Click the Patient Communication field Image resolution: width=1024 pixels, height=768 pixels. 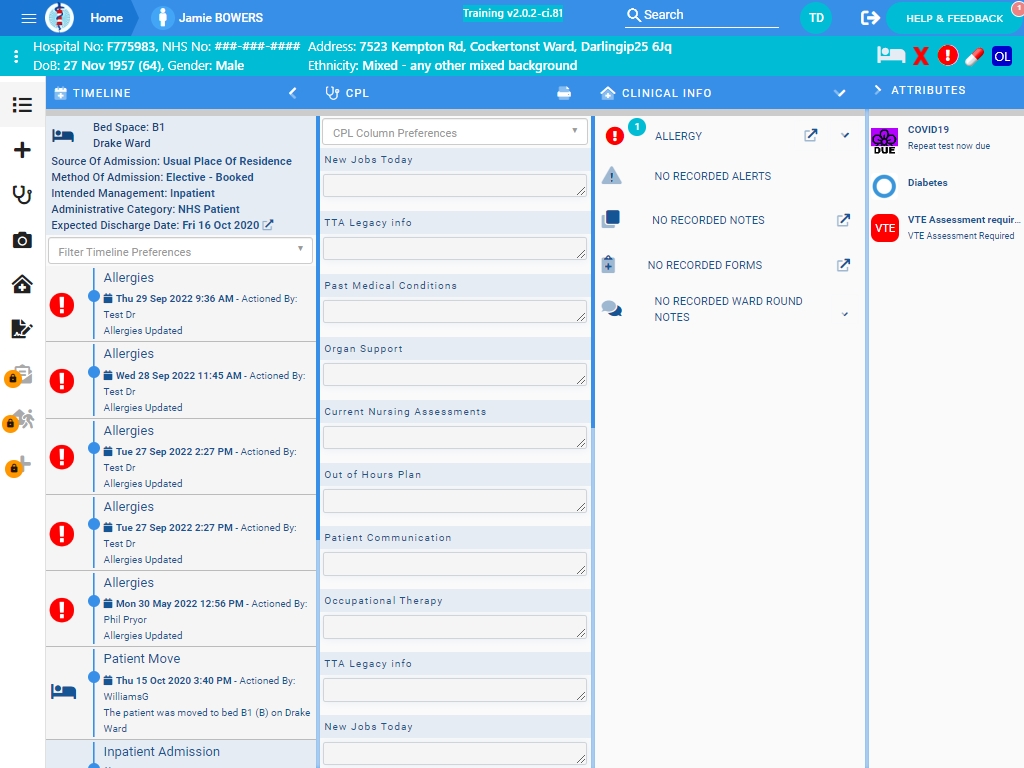point(455,564)
